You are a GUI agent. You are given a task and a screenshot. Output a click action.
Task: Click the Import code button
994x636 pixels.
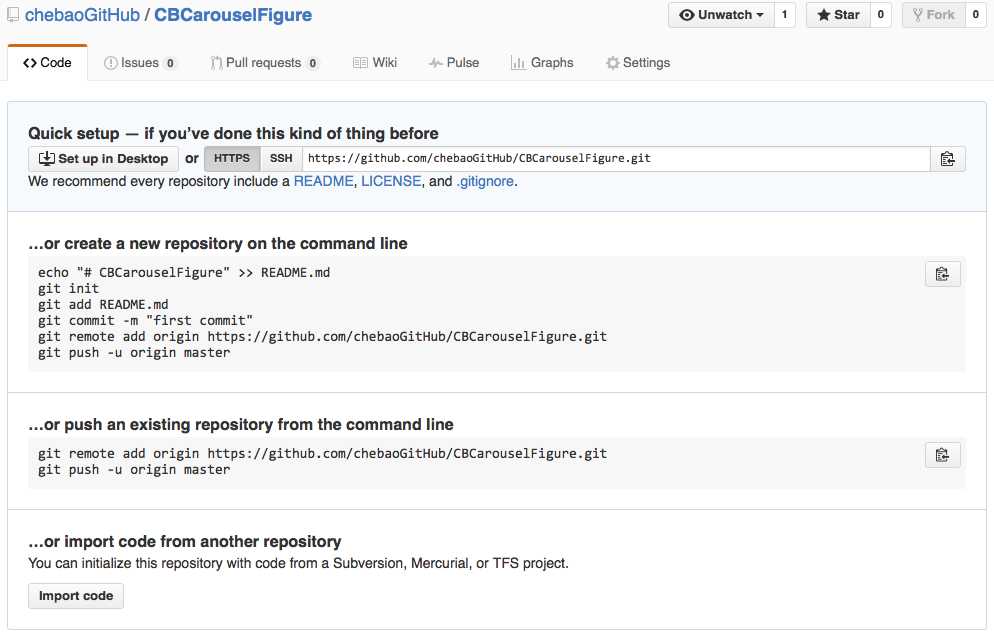pyautogui.click(x=76, y=596)
